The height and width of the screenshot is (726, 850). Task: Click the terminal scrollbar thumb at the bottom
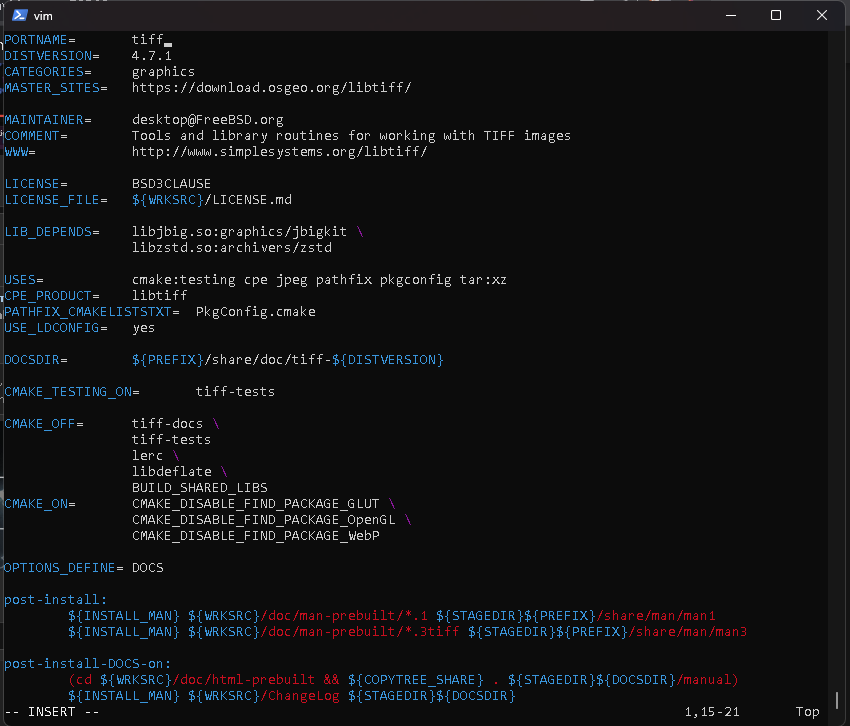(x=837, y=699)
